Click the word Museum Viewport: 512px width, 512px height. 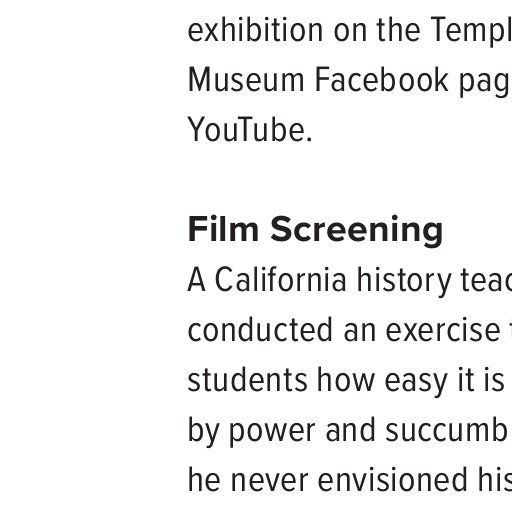(x=246, y=80)
